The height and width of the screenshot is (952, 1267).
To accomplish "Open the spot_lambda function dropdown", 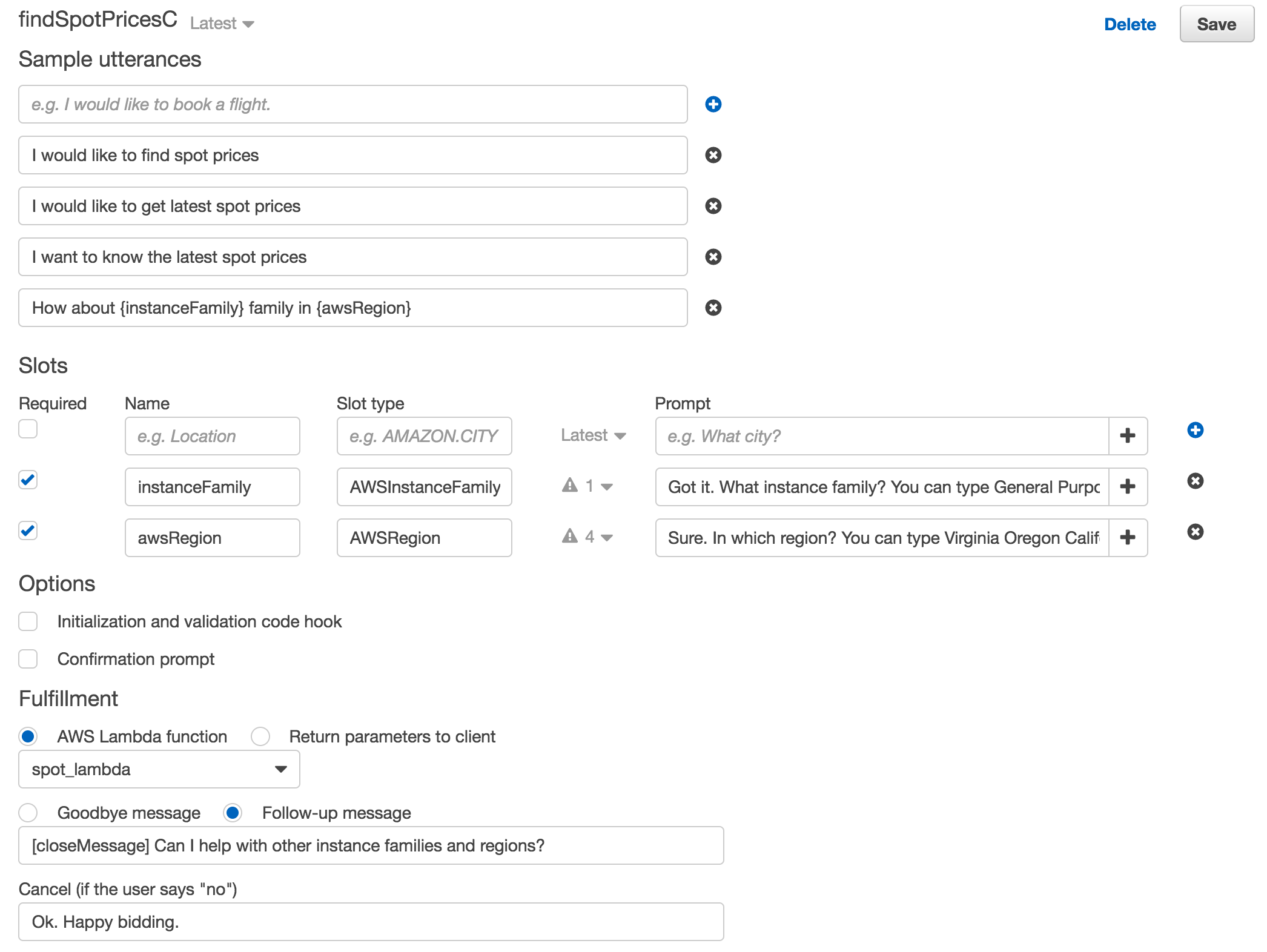I will (159, 769).
